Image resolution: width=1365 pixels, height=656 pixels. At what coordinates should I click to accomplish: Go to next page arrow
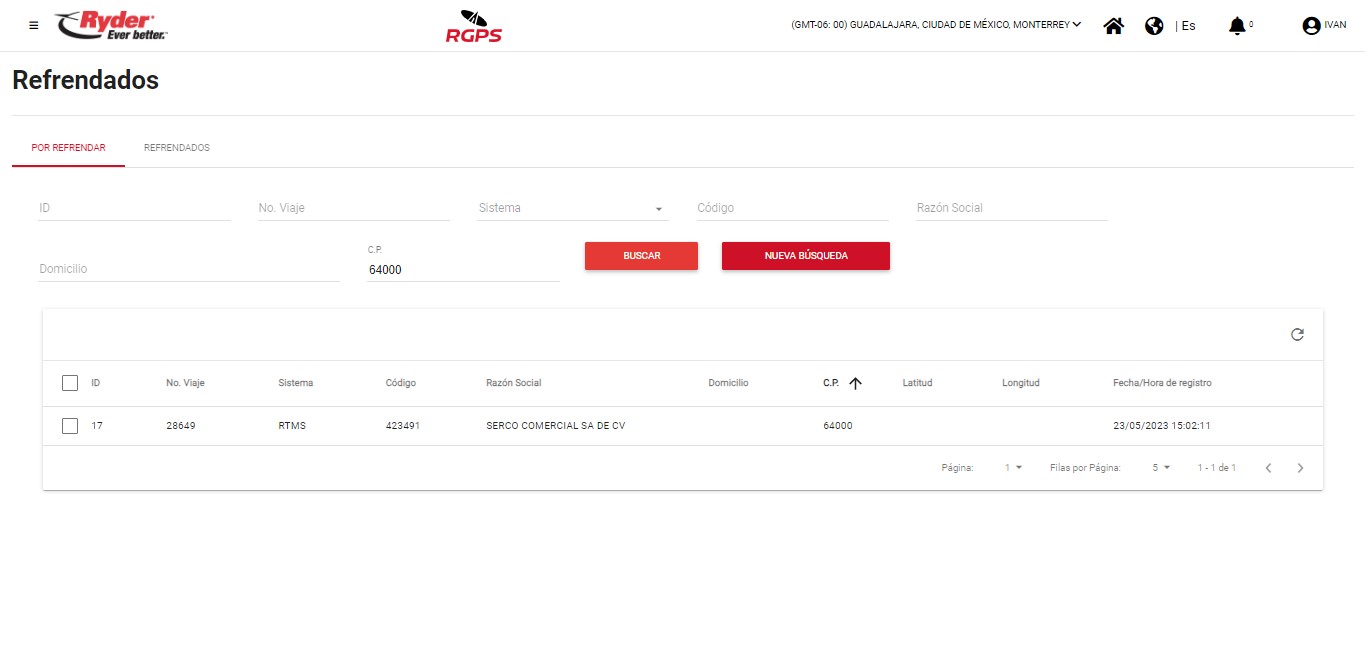pos(1300,468)
